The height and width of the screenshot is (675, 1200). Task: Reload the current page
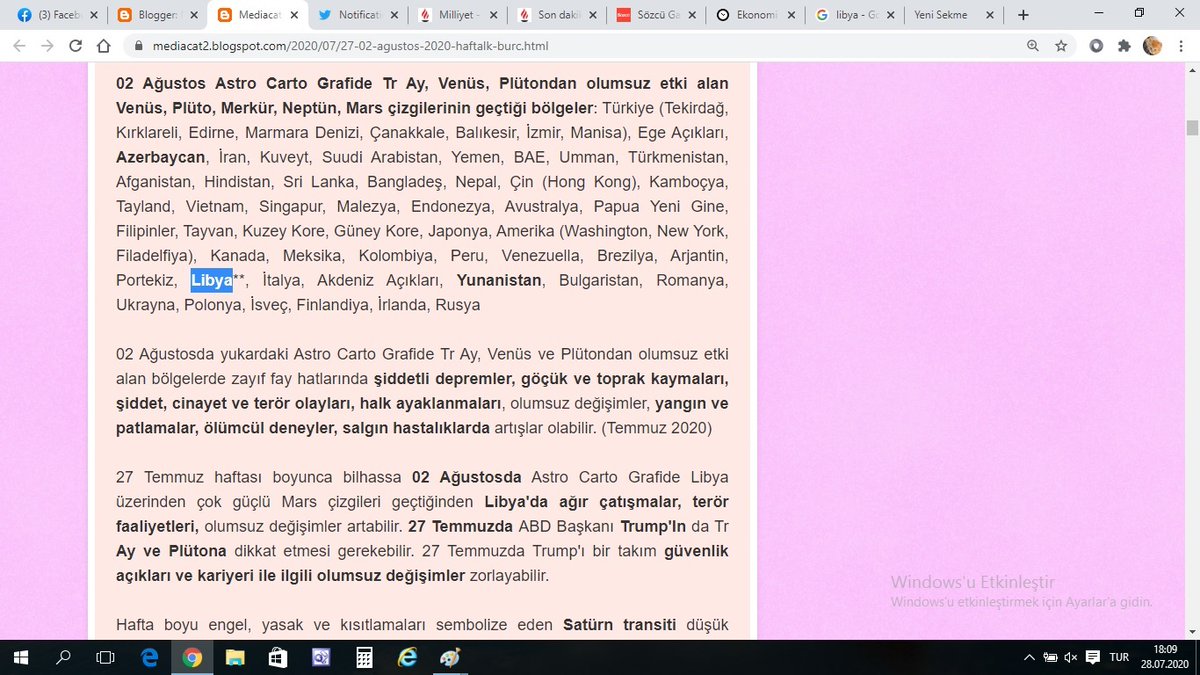point(76,46)
